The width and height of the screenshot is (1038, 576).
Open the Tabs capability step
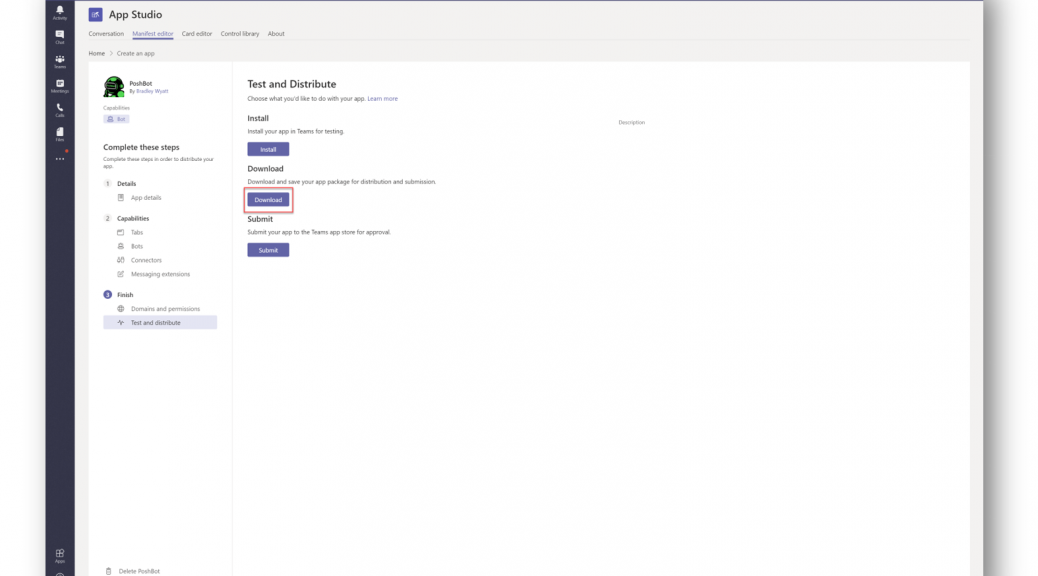coord(137,232)
